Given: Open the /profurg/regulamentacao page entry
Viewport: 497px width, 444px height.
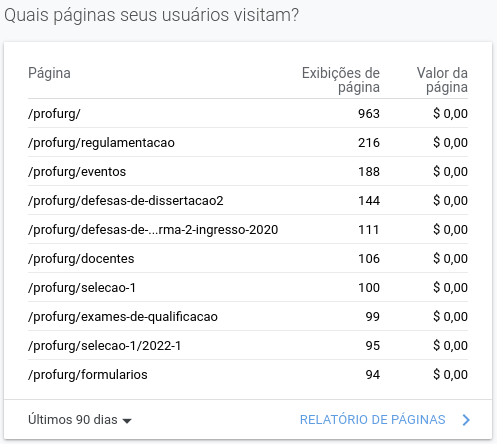Looking at the screenshot, I should [x=101, y=143].
